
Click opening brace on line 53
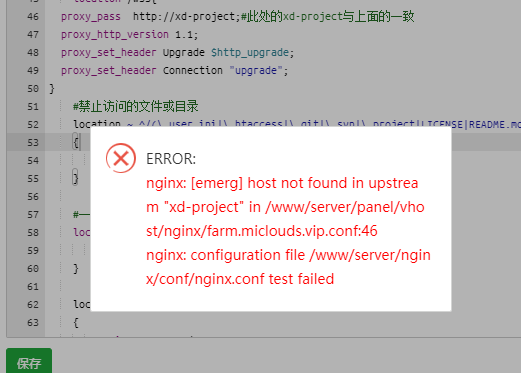click(76, 142)
